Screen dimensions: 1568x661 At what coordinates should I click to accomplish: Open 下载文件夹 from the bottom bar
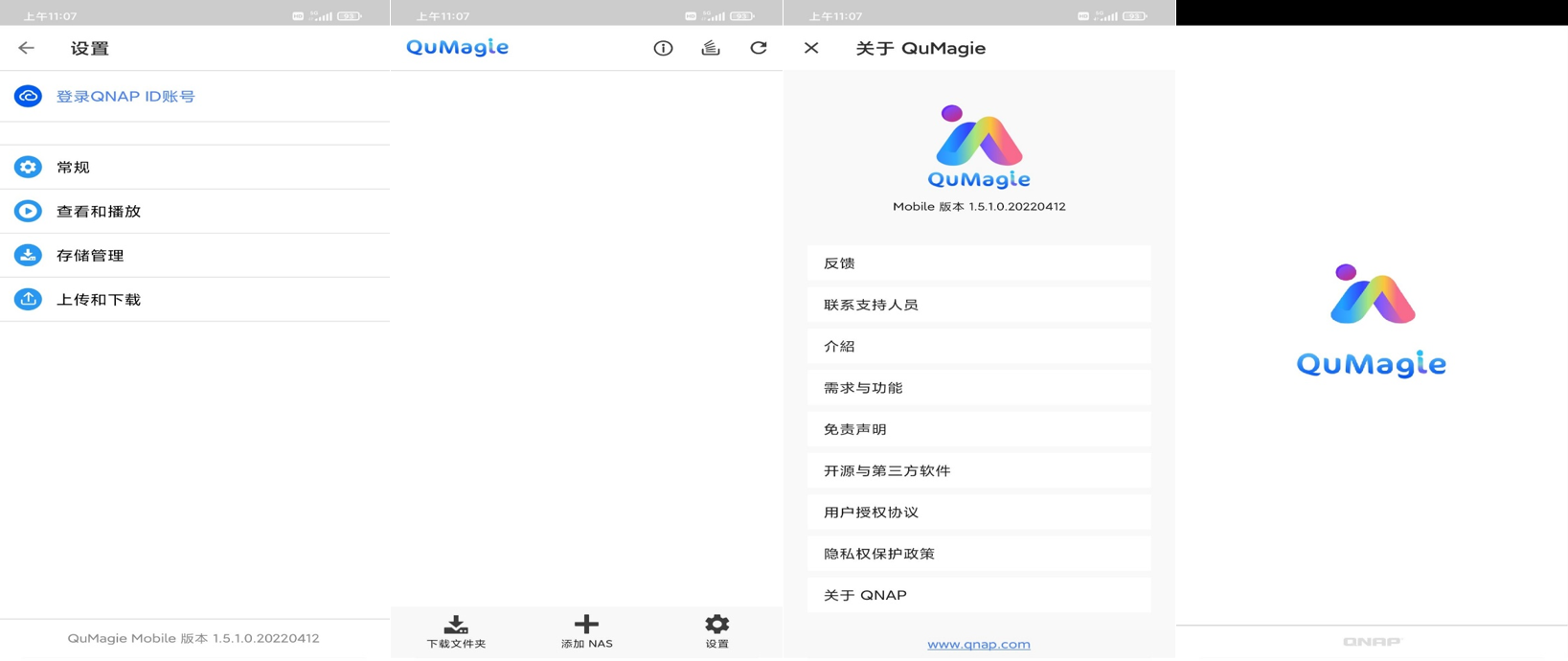click(x=456, y=632)
